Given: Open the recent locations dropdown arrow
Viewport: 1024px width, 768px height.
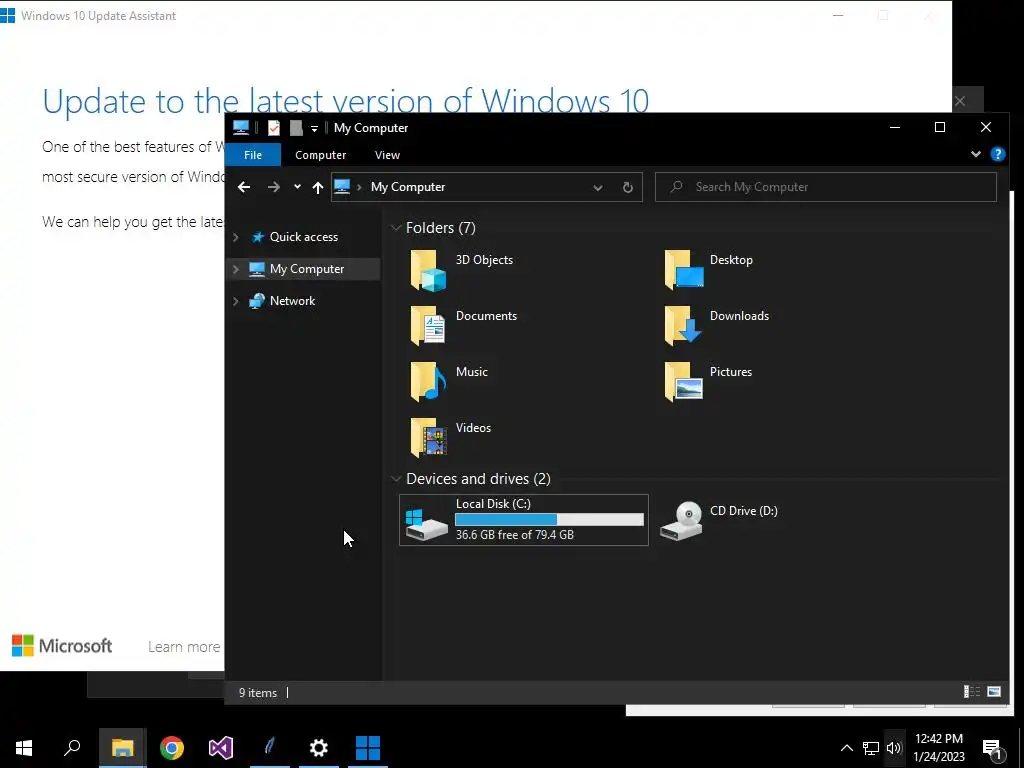Looking at the screenshot, I should point(297,187).
